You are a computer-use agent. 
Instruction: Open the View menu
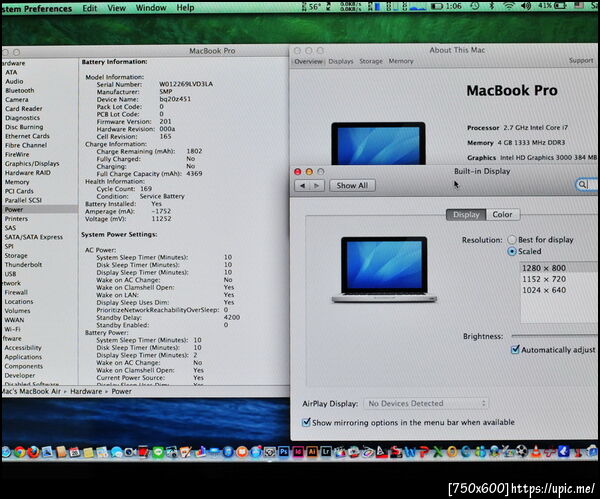tap(116, 8)
